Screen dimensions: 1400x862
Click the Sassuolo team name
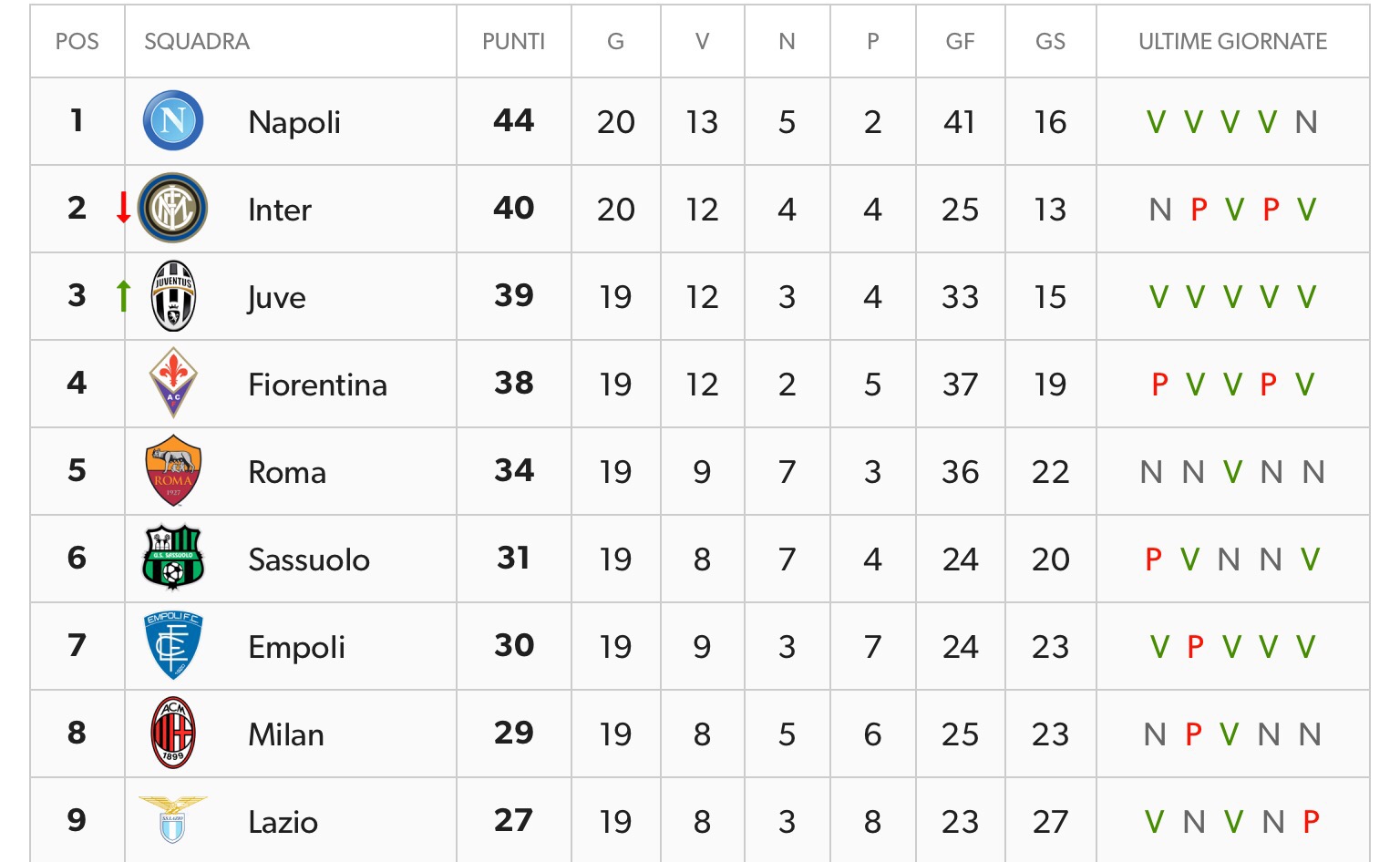click(x=309, y=559)
